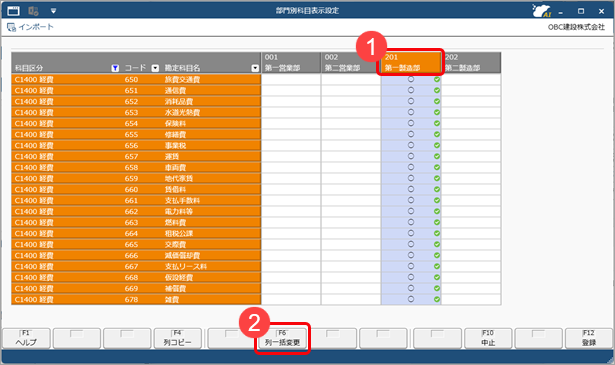
Task: Toggle the ○ display mark in 658 車両費 row
Action: [x=411, y=167]
